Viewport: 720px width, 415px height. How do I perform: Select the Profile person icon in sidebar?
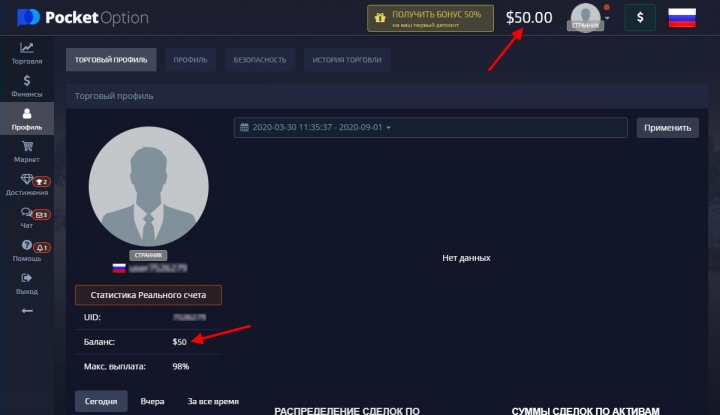pos(27,113)
